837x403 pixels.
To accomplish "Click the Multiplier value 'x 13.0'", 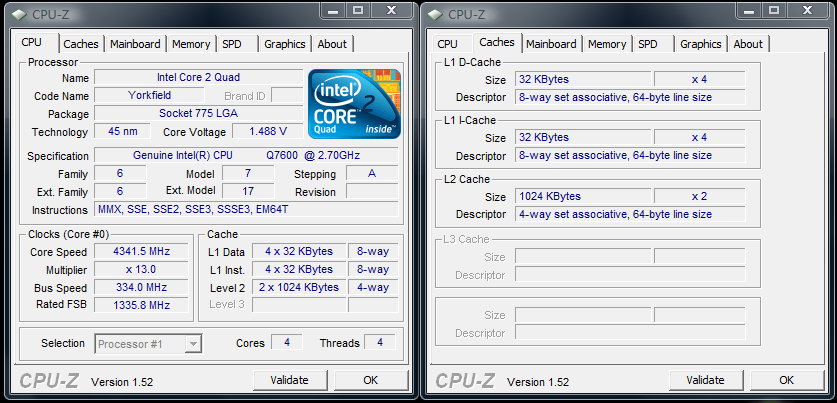I will (x=141, y=269).
